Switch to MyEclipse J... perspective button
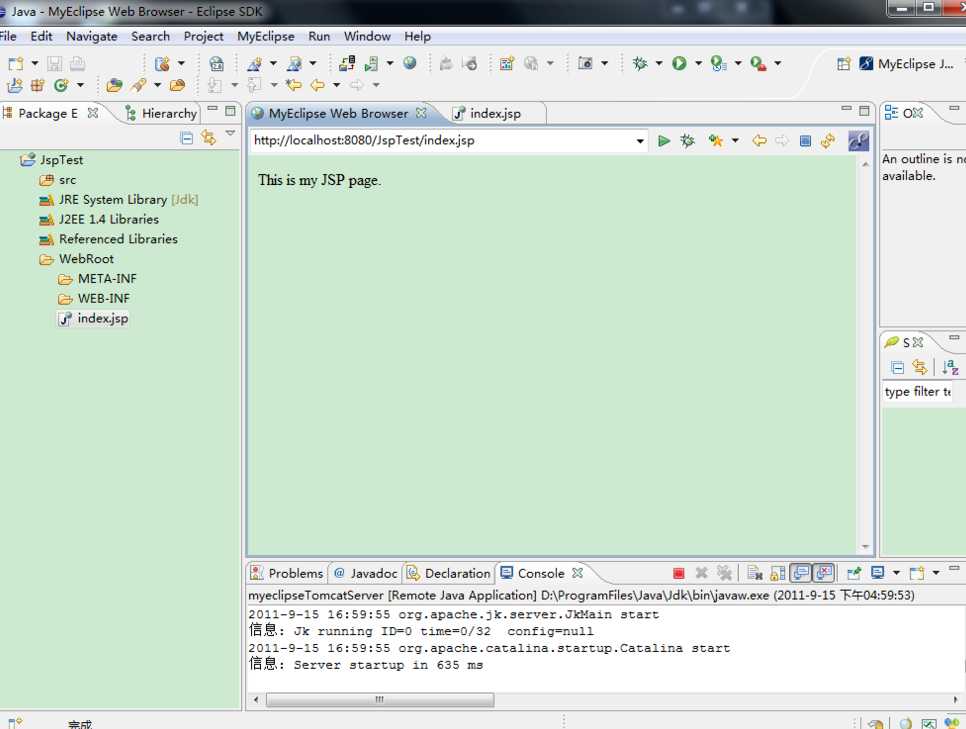The image size is (966, 729). (906, 63)
